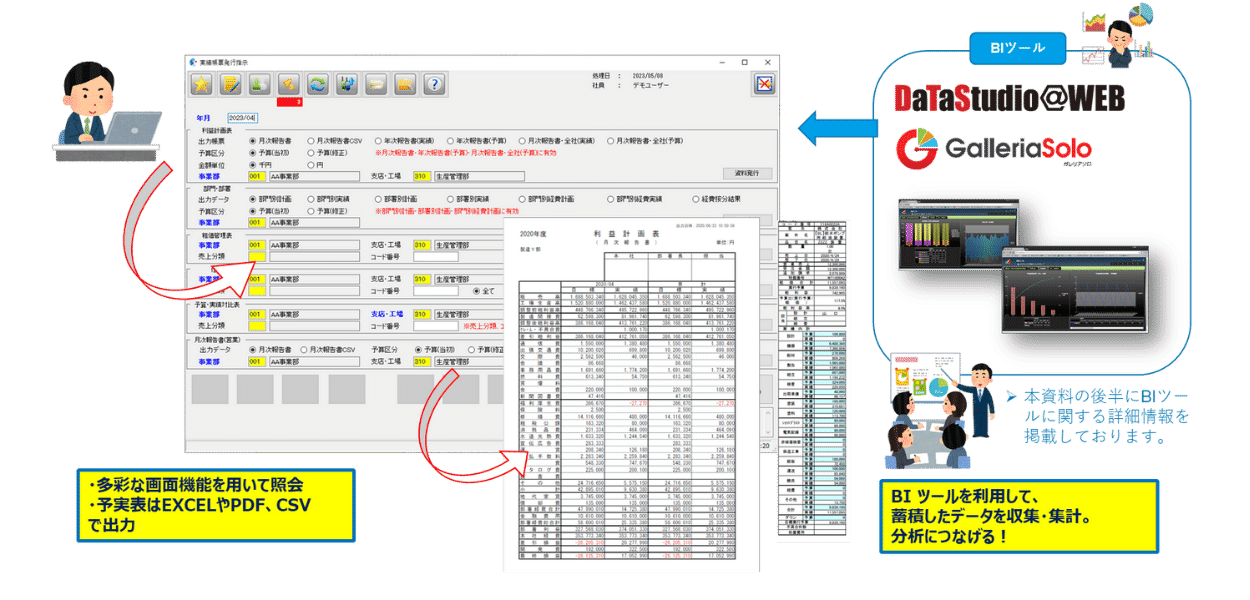Select the 月次報告書・全社(予算) radio button

click(611, 141)
